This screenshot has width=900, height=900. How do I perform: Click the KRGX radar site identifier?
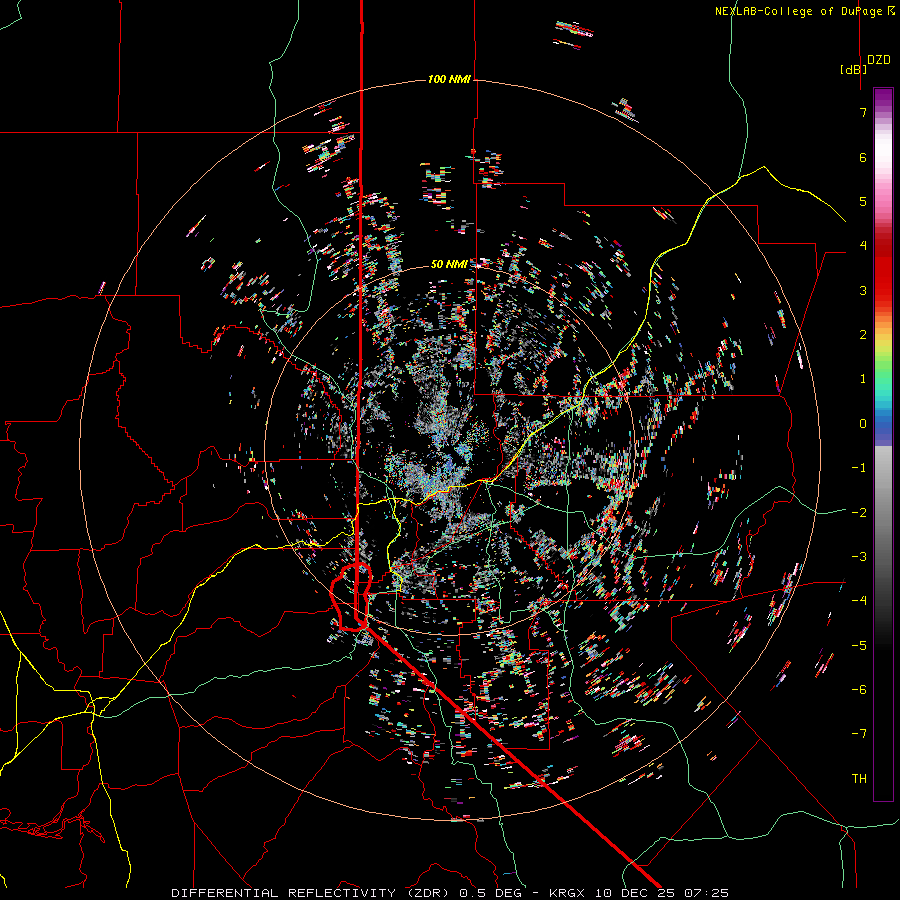pos(568,893)
